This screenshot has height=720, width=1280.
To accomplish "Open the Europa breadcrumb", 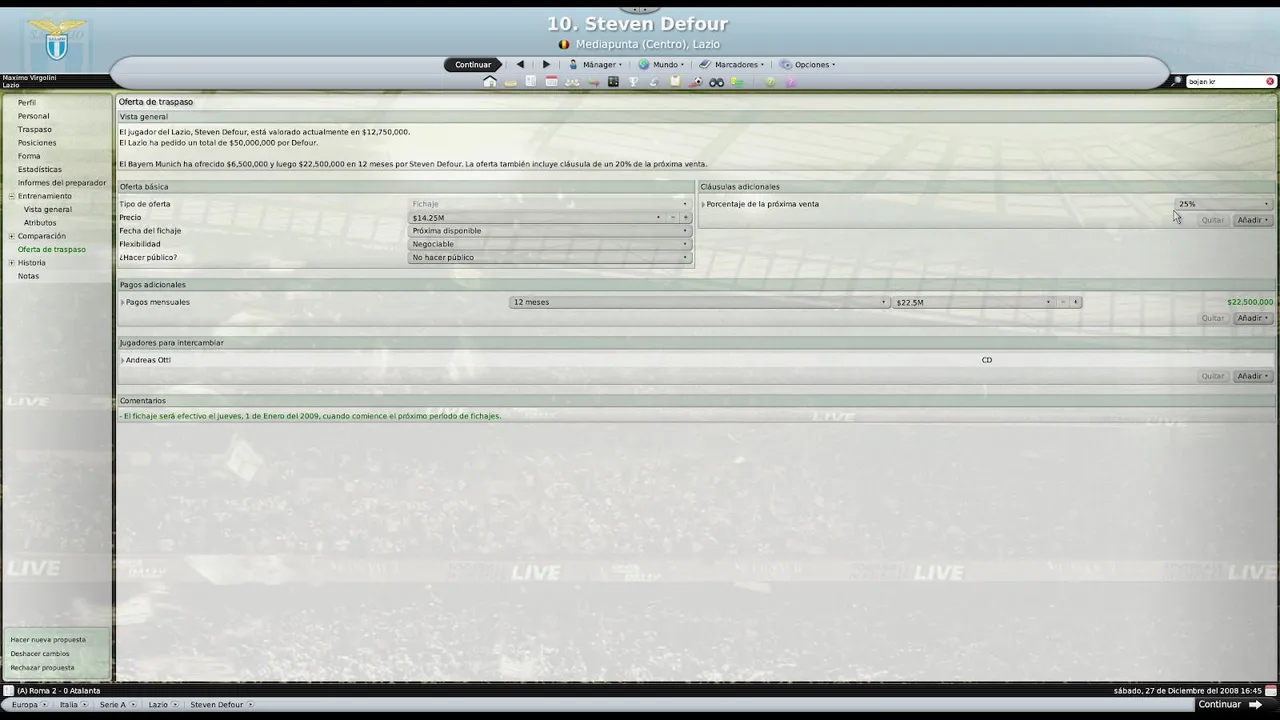I will click(25, 704).
